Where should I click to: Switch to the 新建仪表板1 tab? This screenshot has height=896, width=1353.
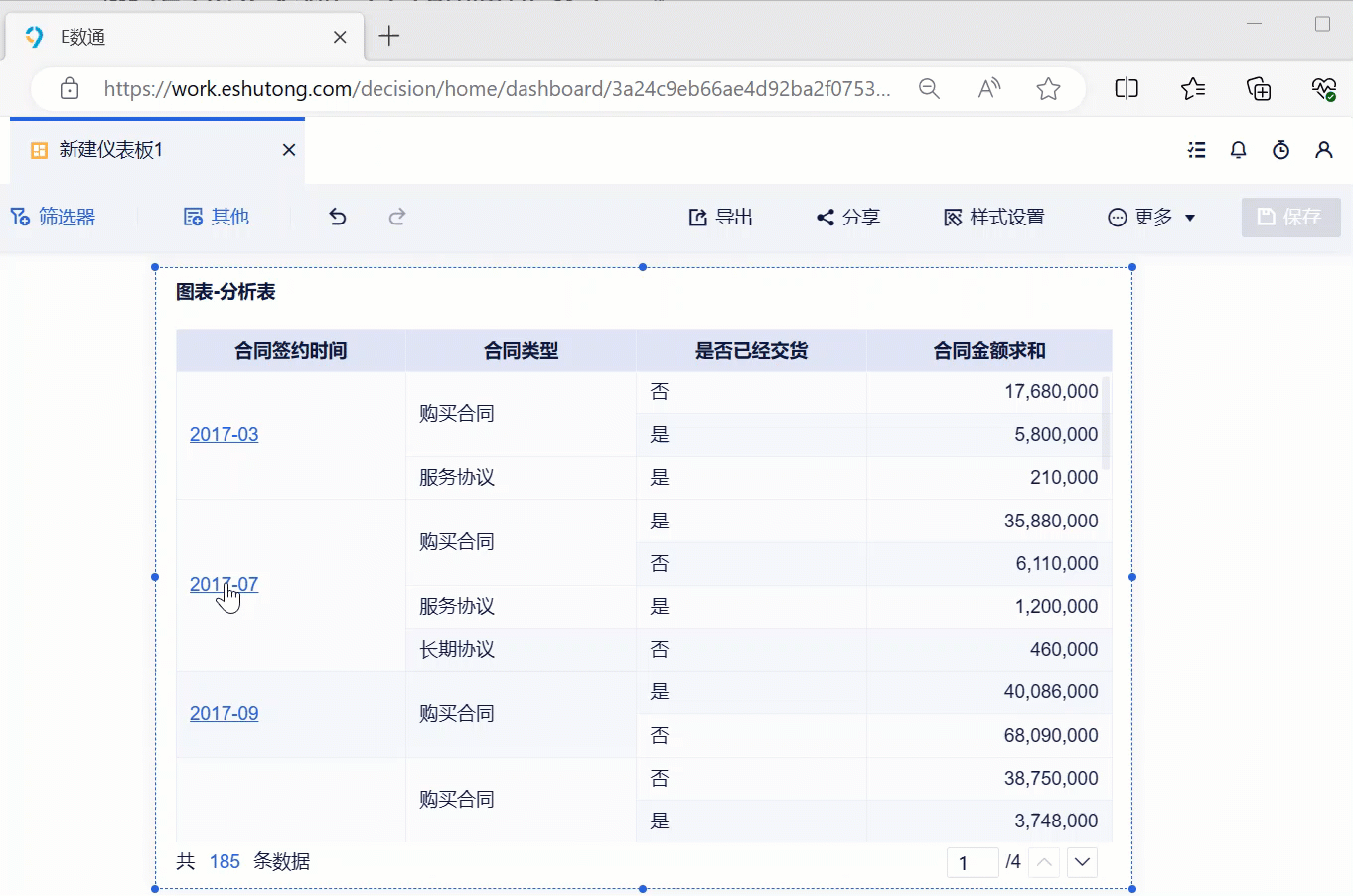click(x=111, y=150)
